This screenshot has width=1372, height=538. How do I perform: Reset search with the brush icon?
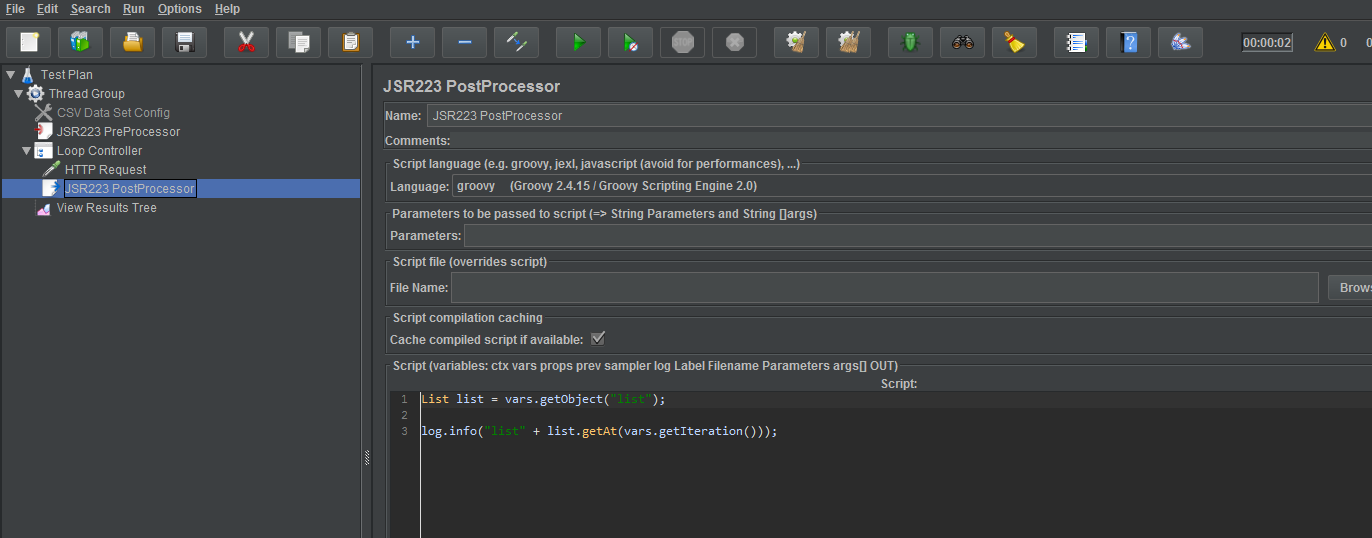[1014, 42]
